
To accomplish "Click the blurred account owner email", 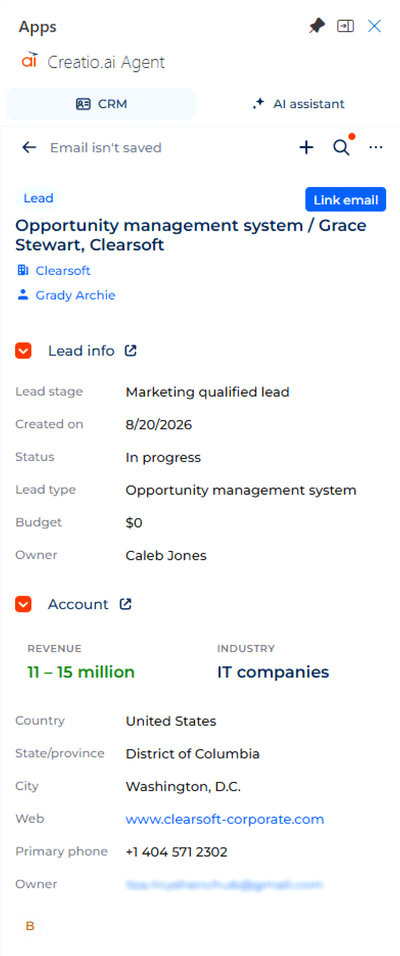I will click(x=224, y=884).
